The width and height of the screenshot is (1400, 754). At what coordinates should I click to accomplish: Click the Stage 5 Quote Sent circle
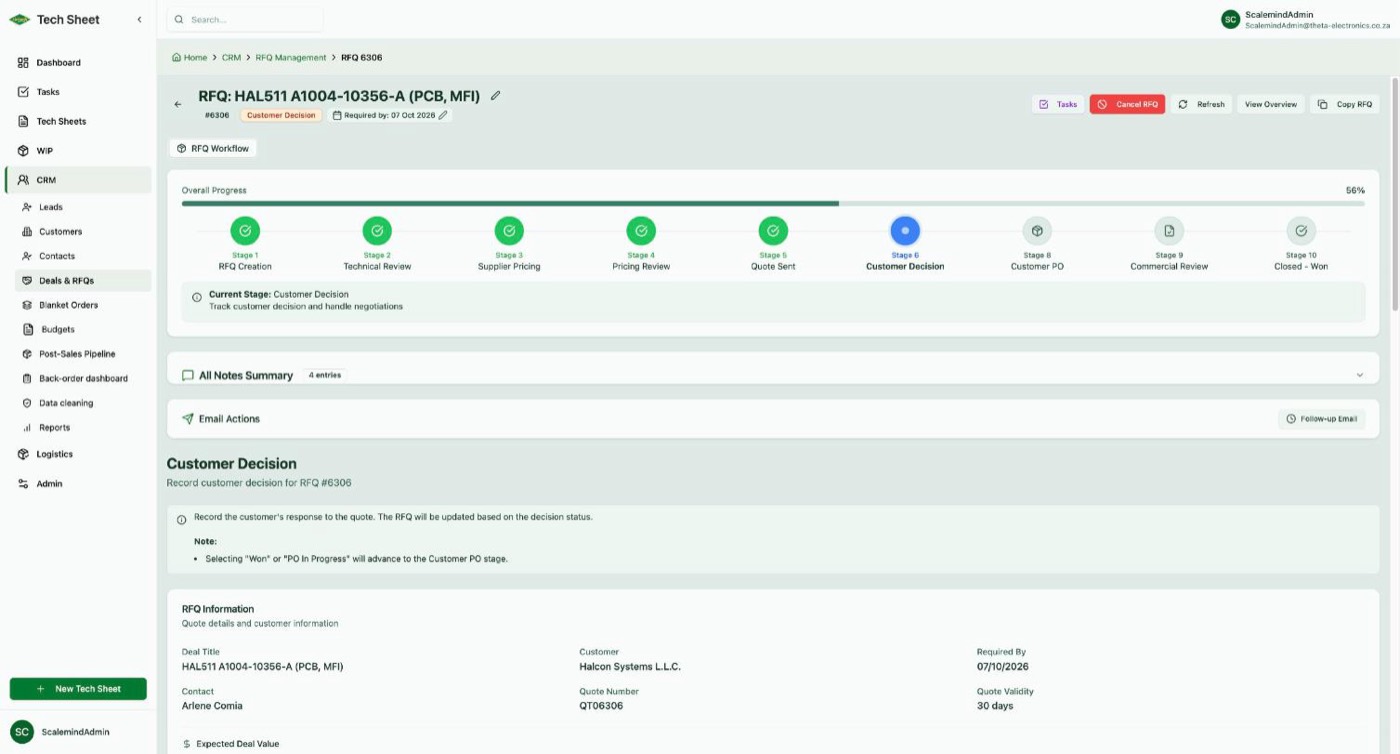click(x=773, y=231)
